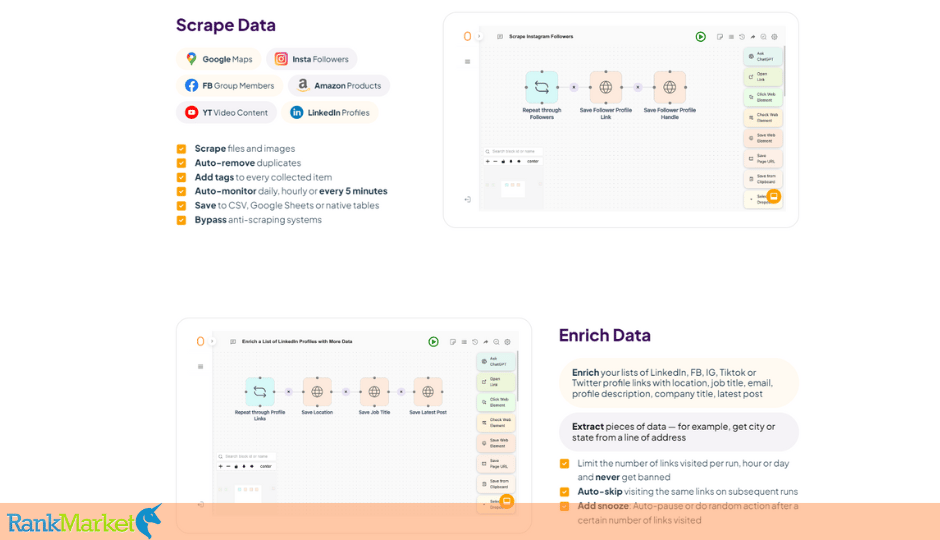Click checkbox beside Save to CSV, Google Sheets
This screenshot has width=940, height=540.
pos(181,206)
